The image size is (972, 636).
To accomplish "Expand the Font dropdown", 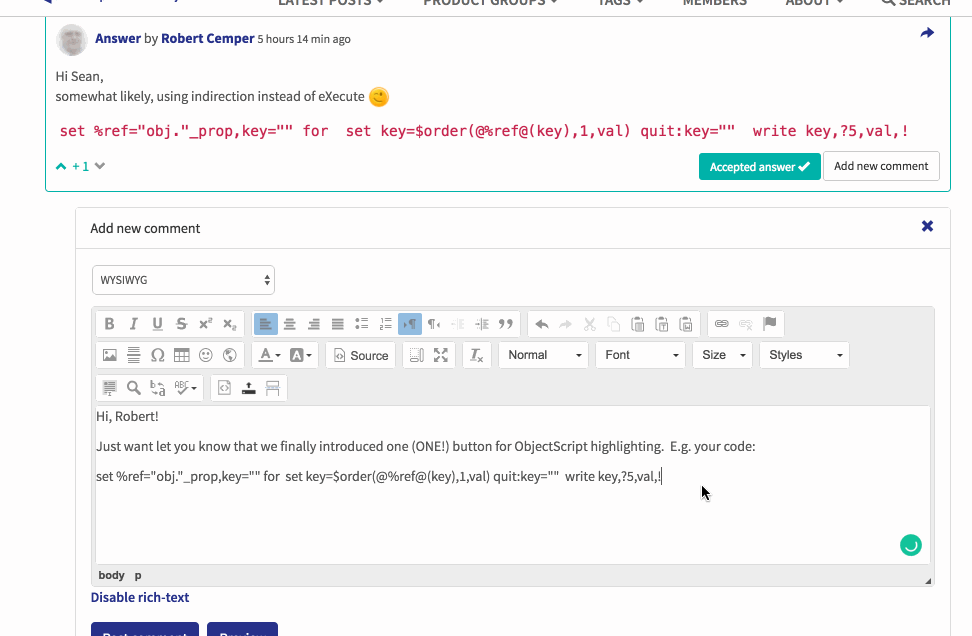I will click(641, 355).
